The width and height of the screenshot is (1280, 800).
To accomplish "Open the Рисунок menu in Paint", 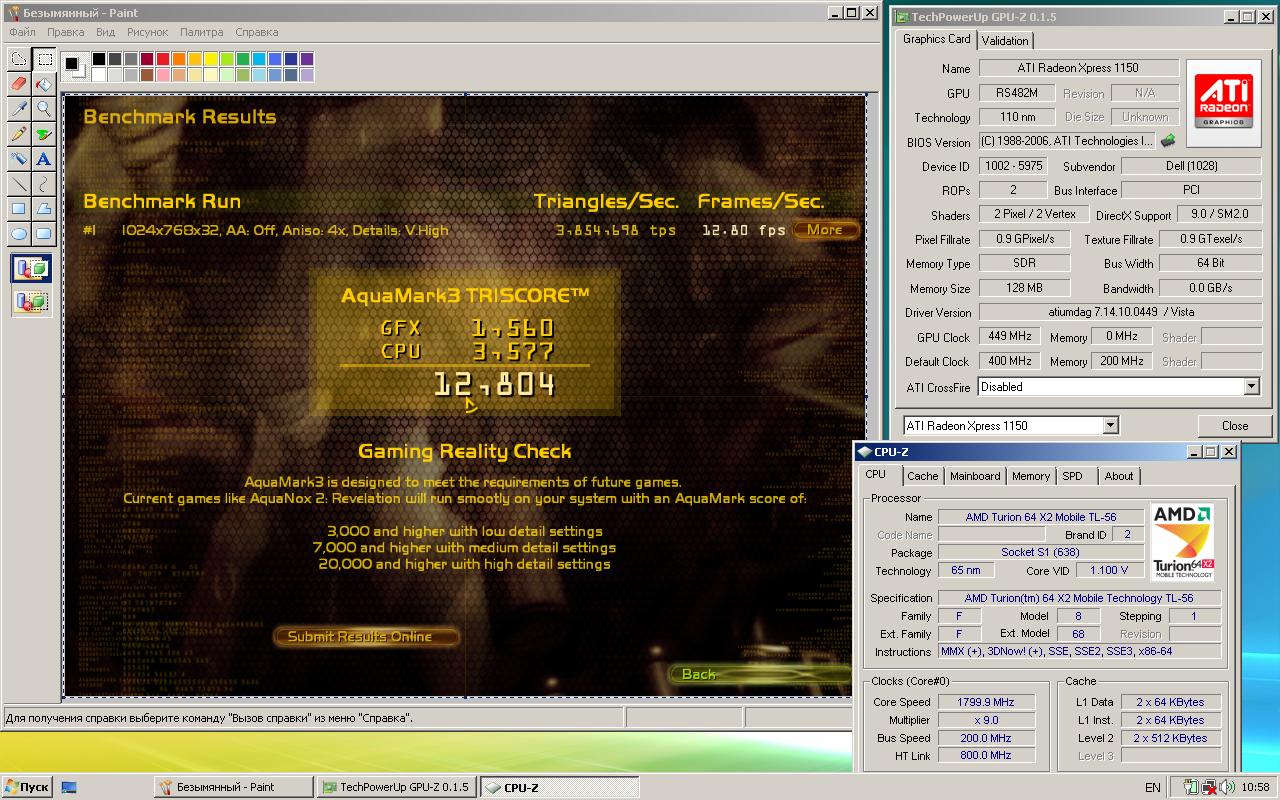I will click(147, 32).
